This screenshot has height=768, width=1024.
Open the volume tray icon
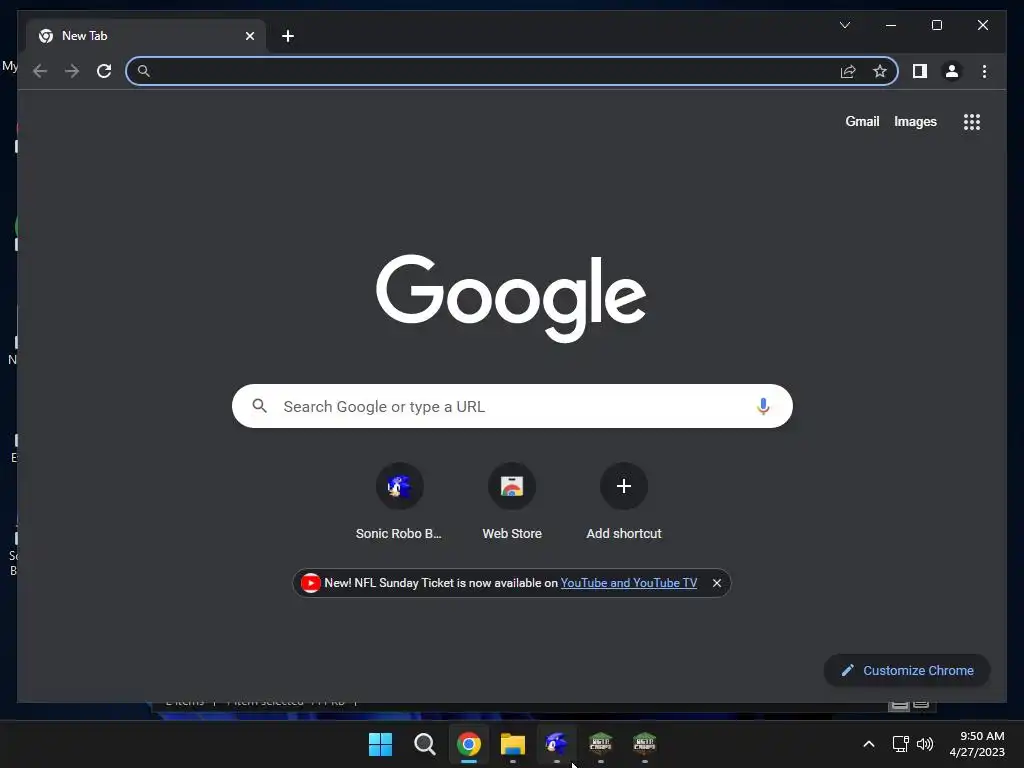[925, 744]
